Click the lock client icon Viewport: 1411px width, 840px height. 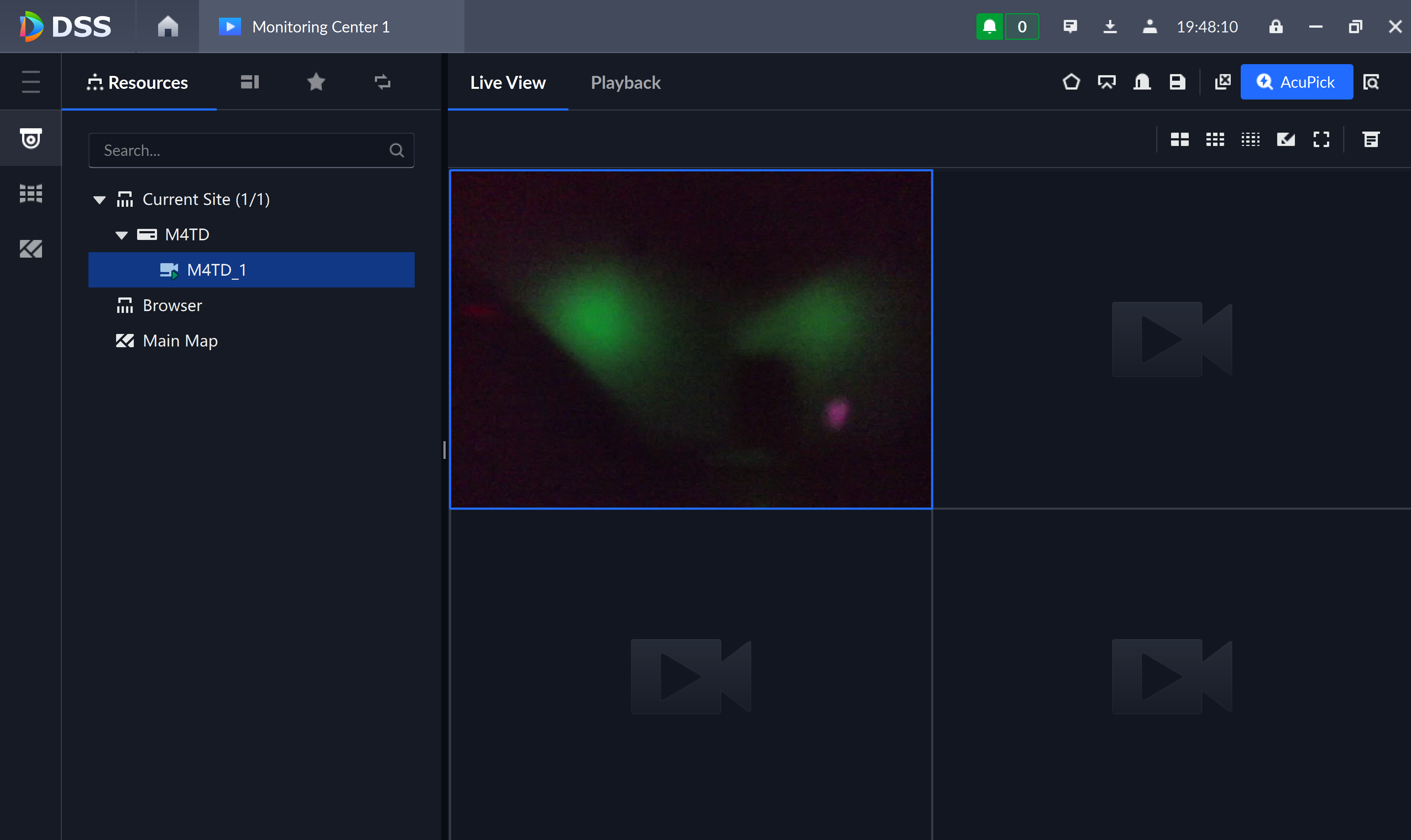1276,27
